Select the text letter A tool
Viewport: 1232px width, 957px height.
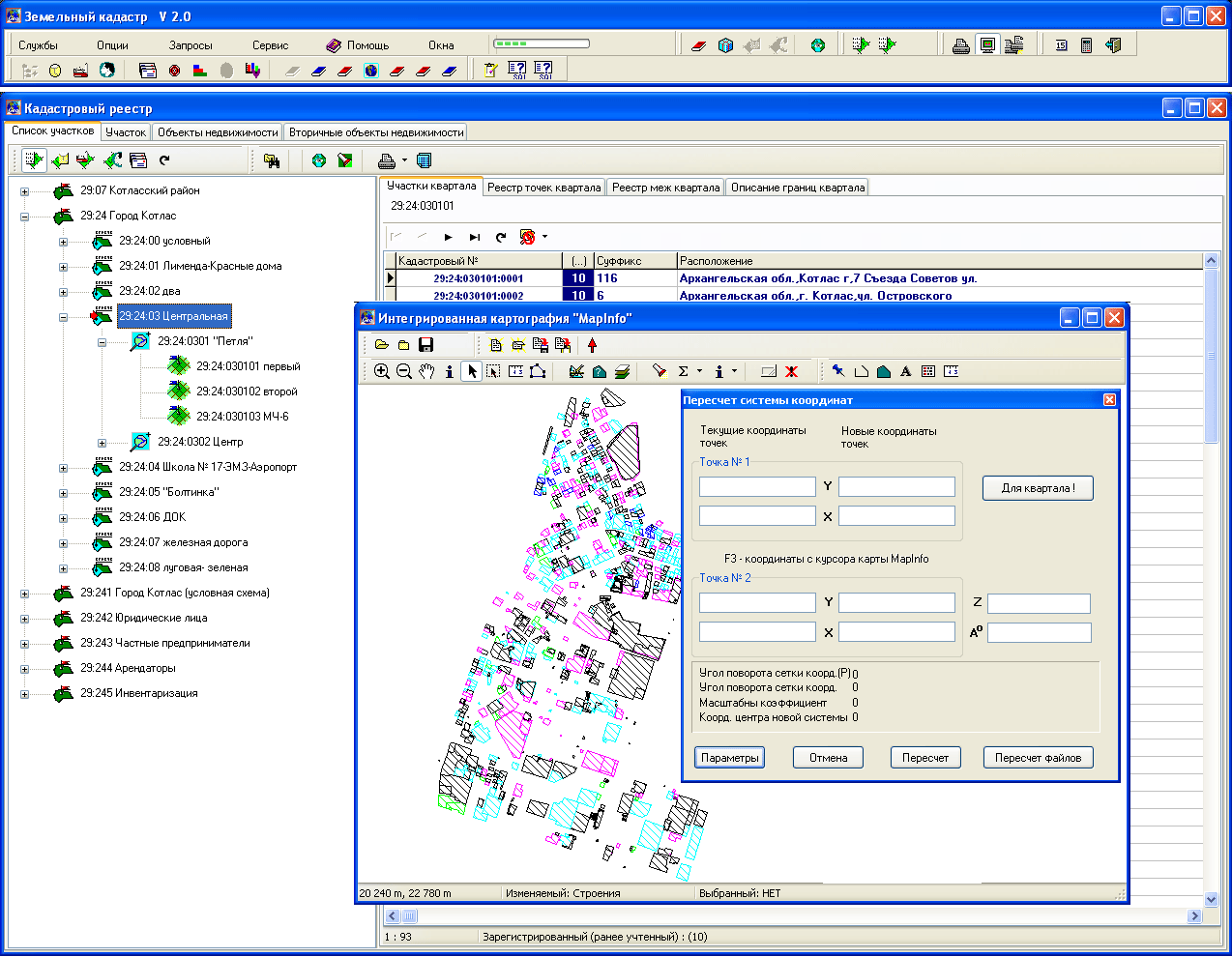[x=906, y=371]
